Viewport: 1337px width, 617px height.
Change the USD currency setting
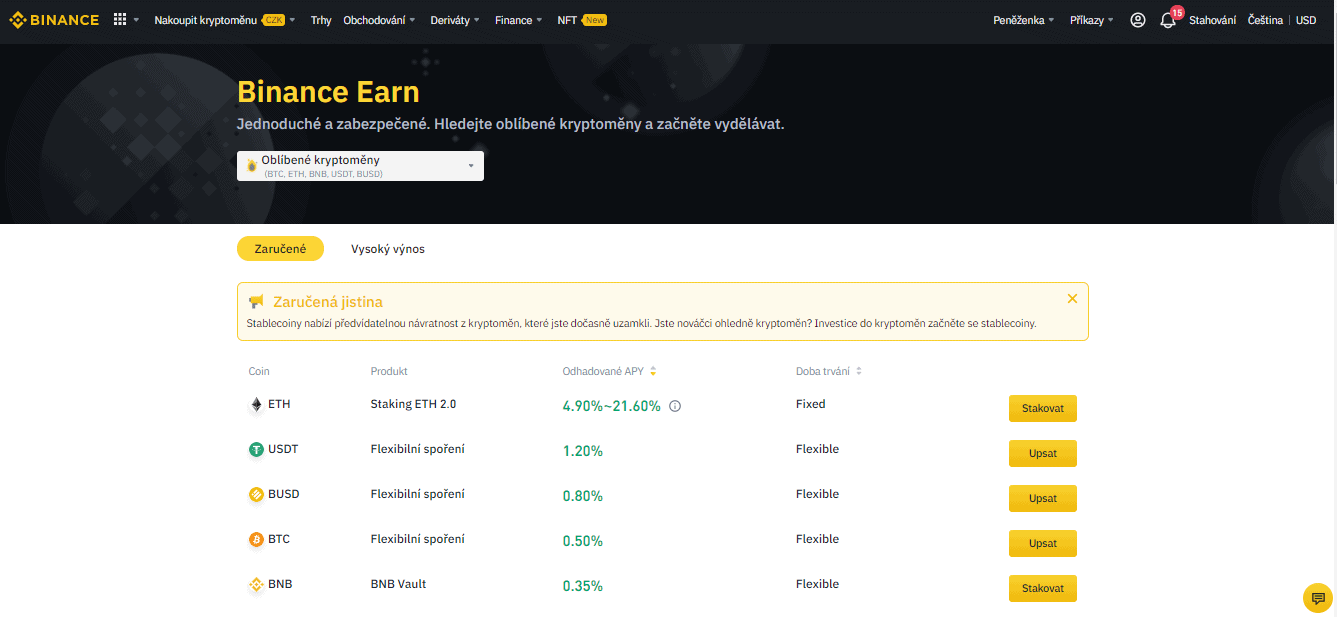(x=1306, y=20)
